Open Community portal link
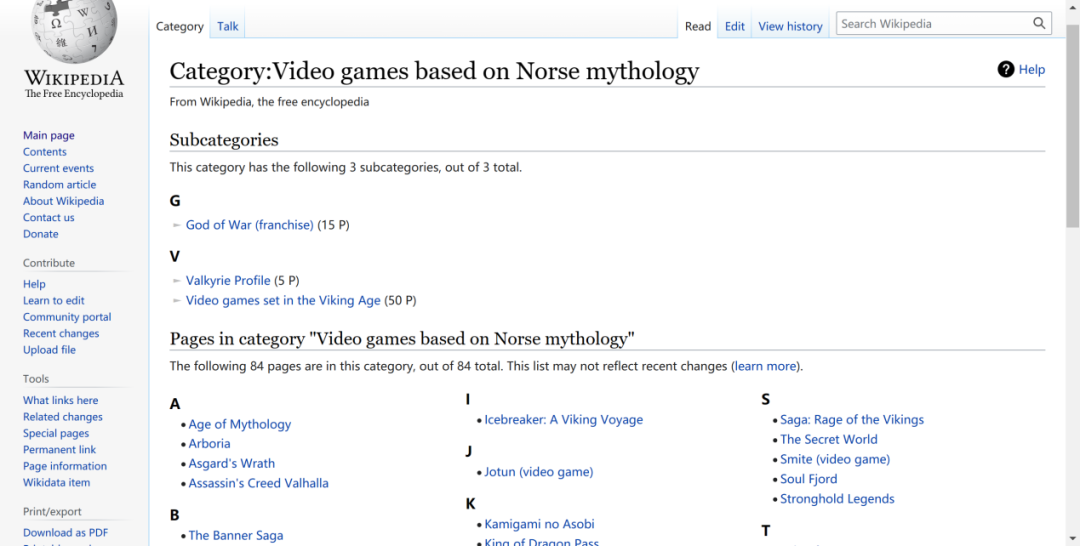This screenshot has height=546, width=1080. (67, 317)
